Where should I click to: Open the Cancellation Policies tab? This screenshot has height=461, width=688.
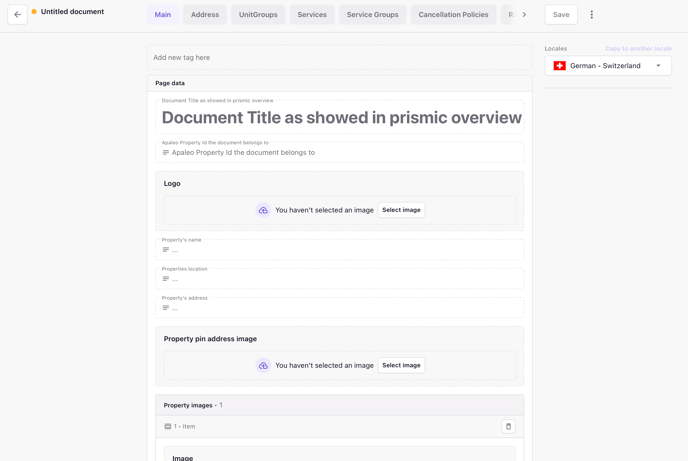point(453,14)
